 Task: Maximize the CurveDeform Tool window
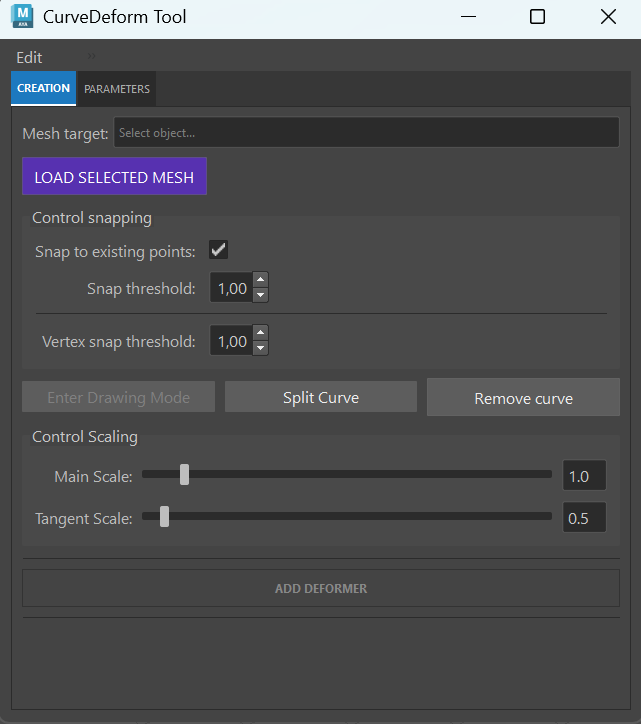coord(537,17)
